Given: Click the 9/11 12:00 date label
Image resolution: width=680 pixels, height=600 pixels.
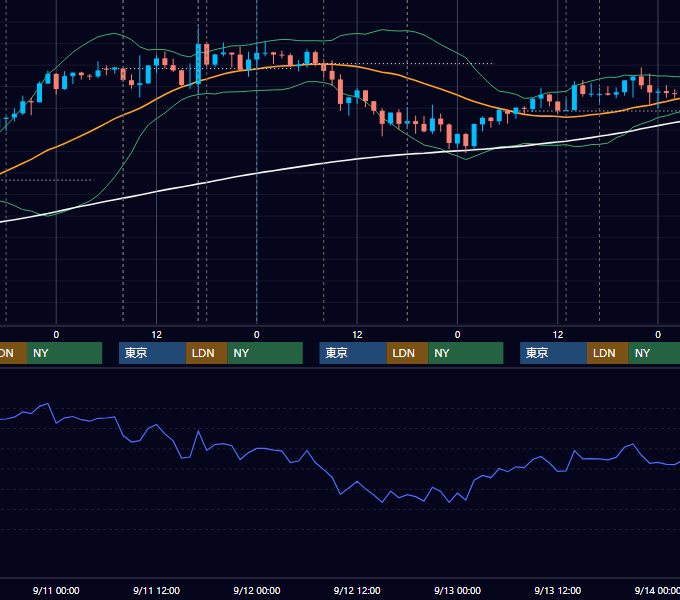Looking at the screenshot, I should pos(157,590).
